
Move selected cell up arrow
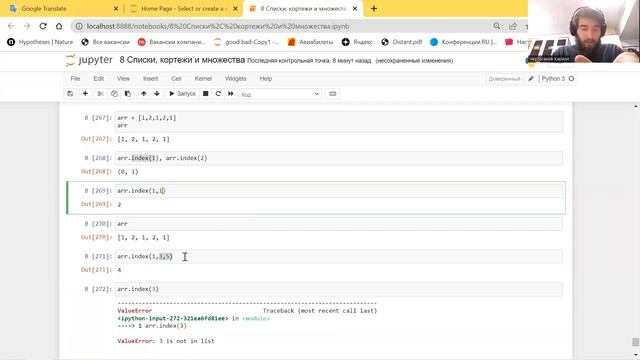pos(144,94)
